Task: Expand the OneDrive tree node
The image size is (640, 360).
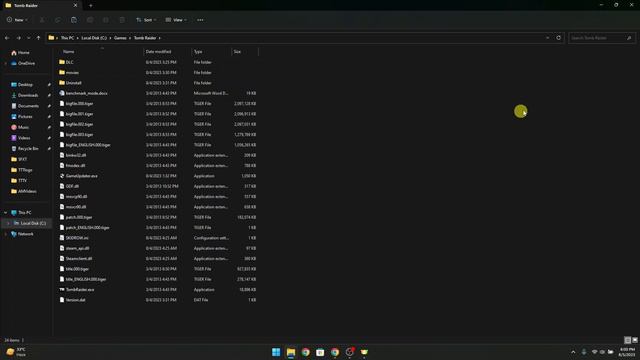Action: click(x=6, y=63)
